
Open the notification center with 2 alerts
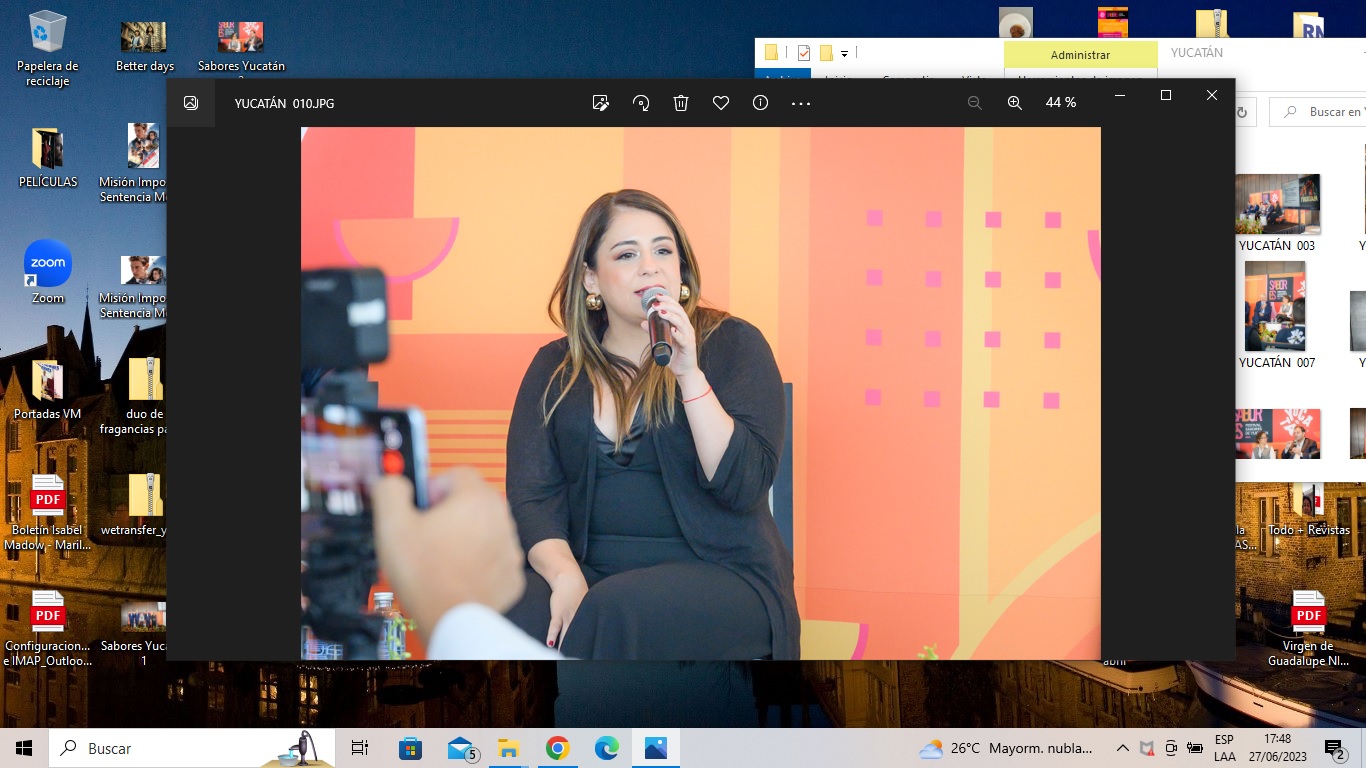(x=1335, y=749)
